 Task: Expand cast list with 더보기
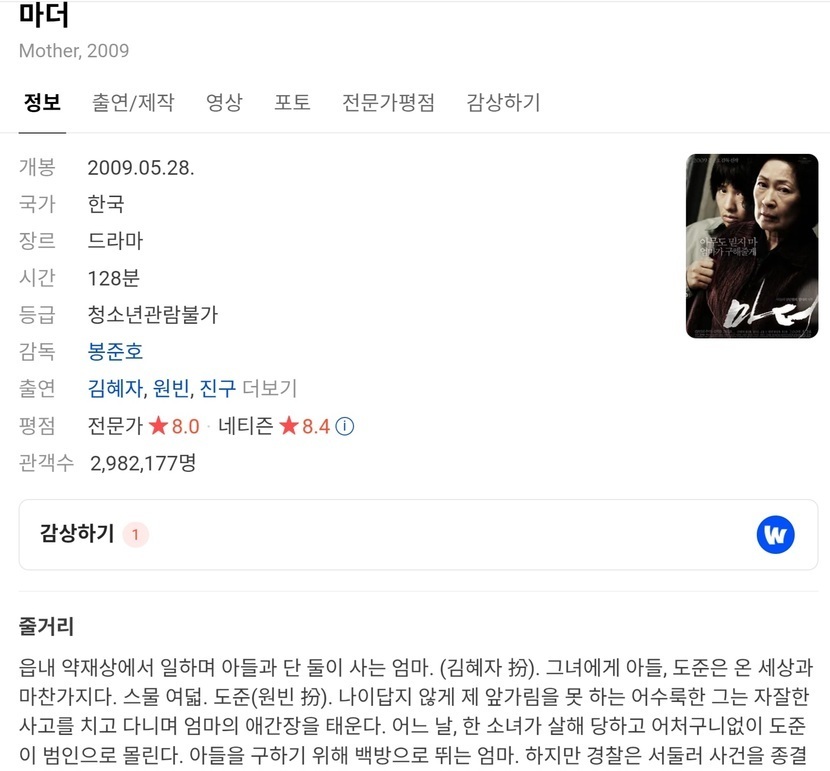(270, 388)
